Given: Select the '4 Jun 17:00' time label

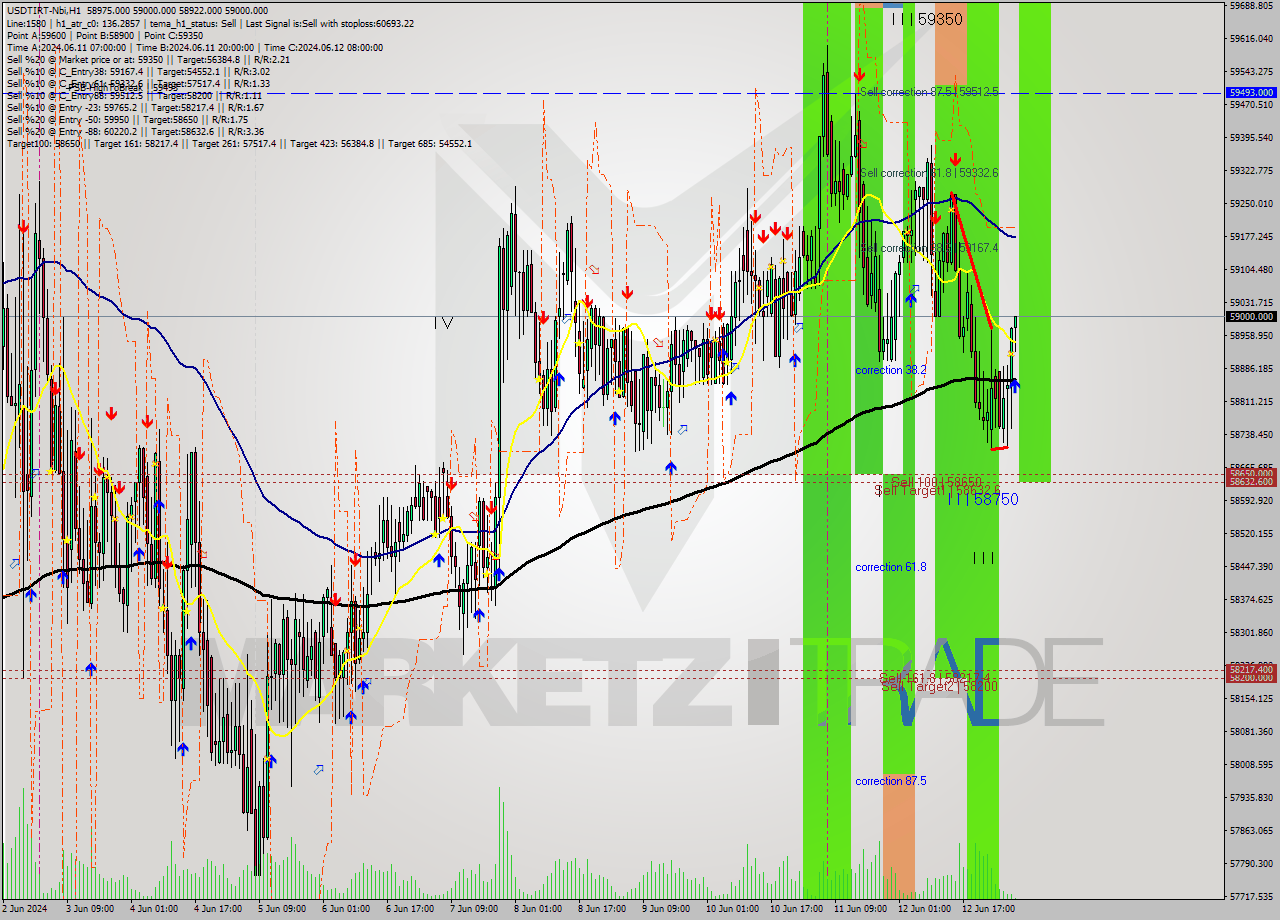Looking at the screenshot, I should (x=217, y=910).
